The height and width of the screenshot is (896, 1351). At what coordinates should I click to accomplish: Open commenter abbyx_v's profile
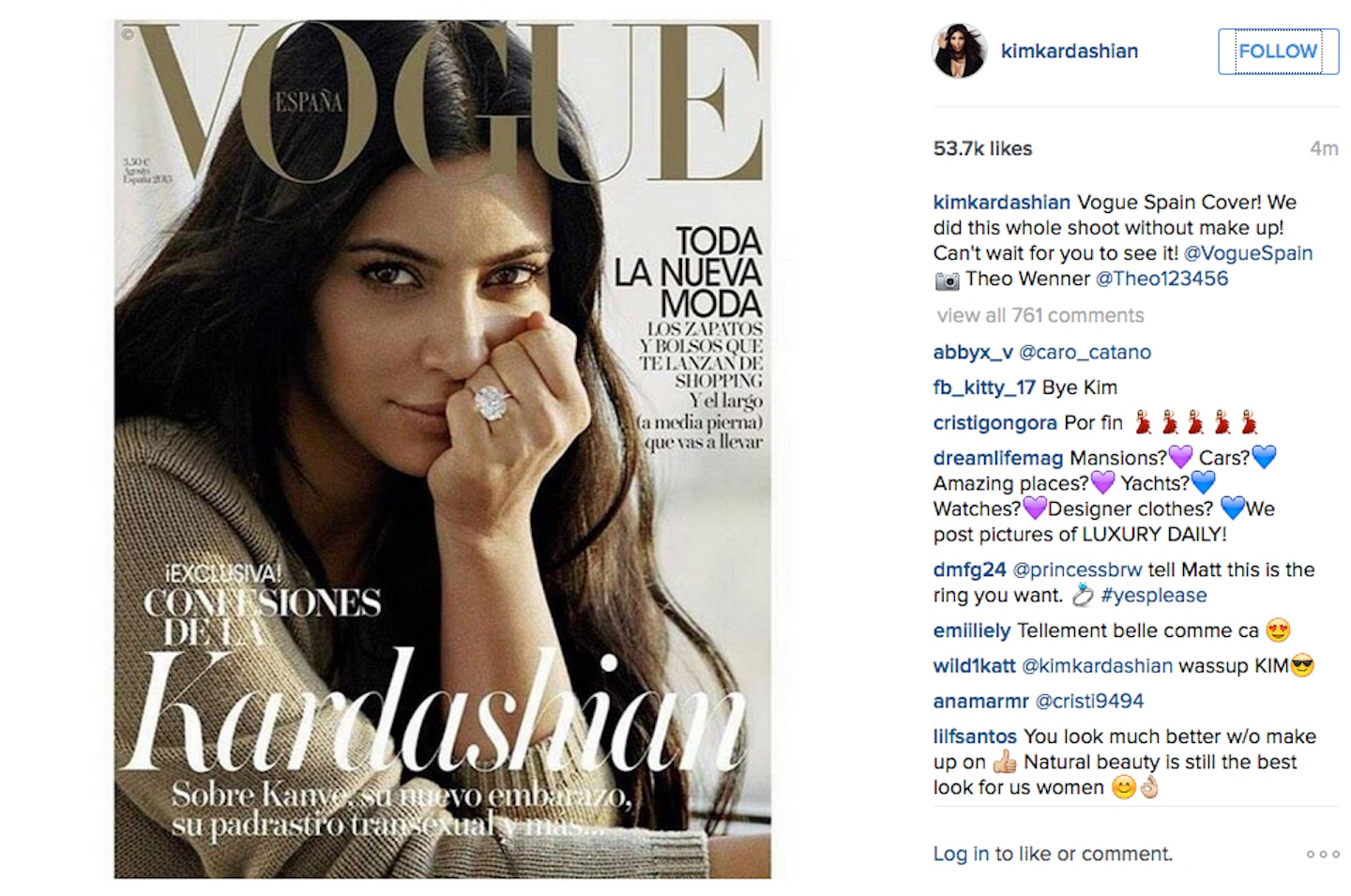pyautogui.click(x=973, y=353)
